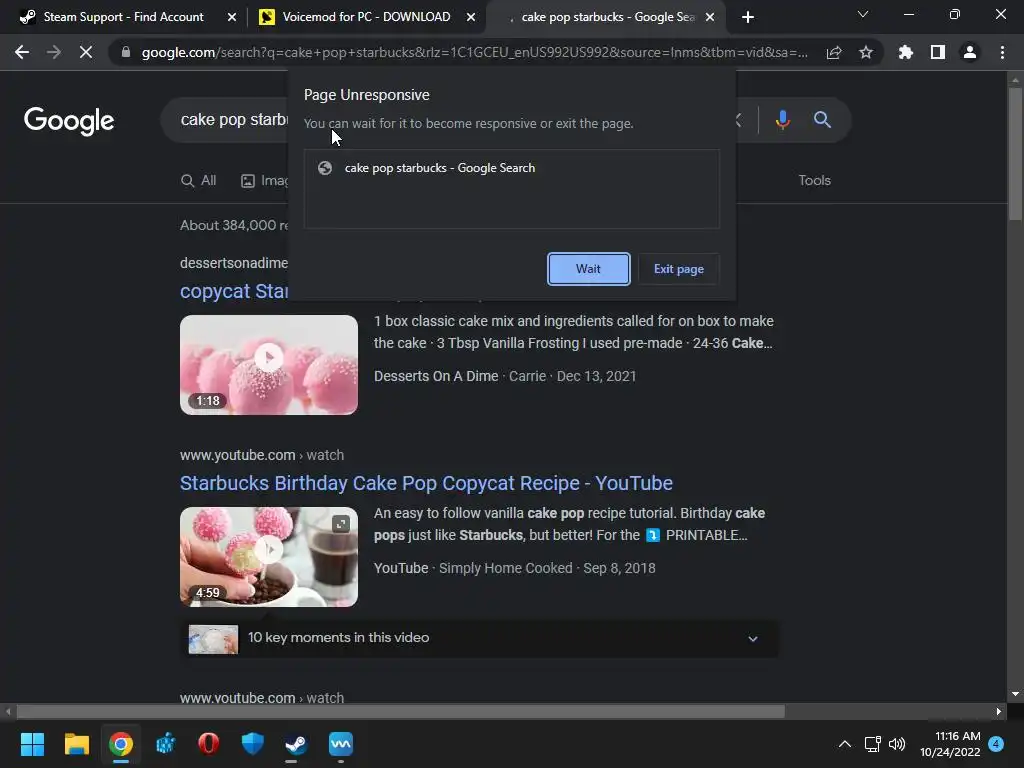The image size is (1024, 768).
Task: Select the All results tab
Action: pyautogui.click(x=199, y=180)
